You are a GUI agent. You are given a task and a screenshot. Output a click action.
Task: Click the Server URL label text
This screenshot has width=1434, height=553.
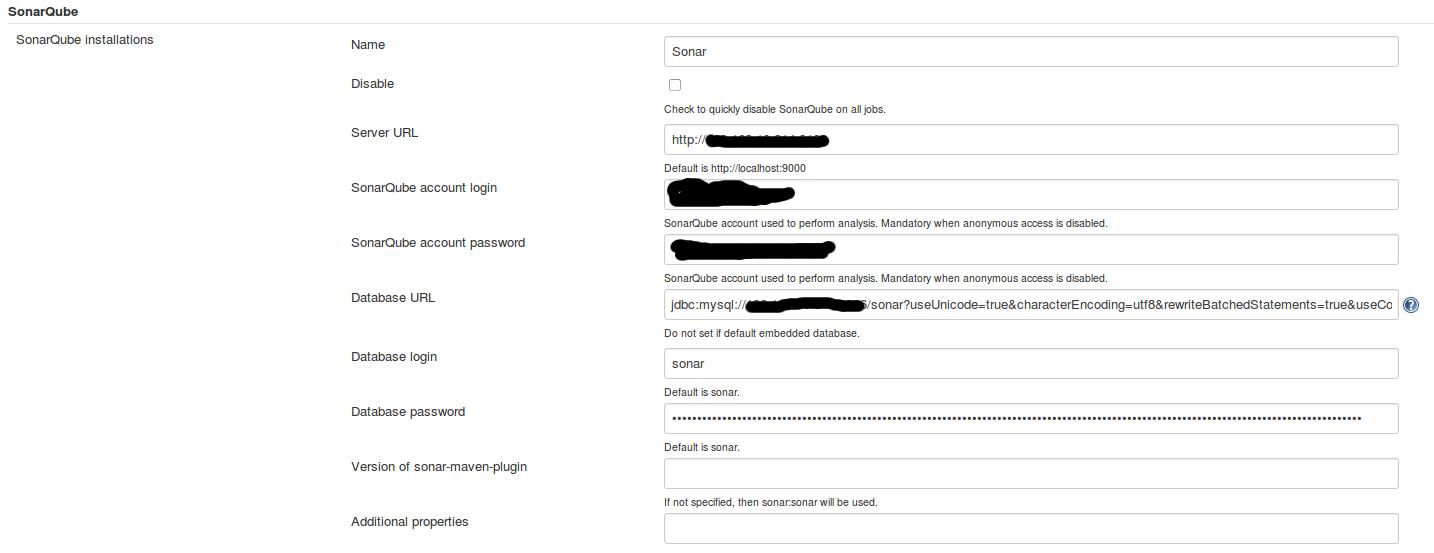pos(384,133)
